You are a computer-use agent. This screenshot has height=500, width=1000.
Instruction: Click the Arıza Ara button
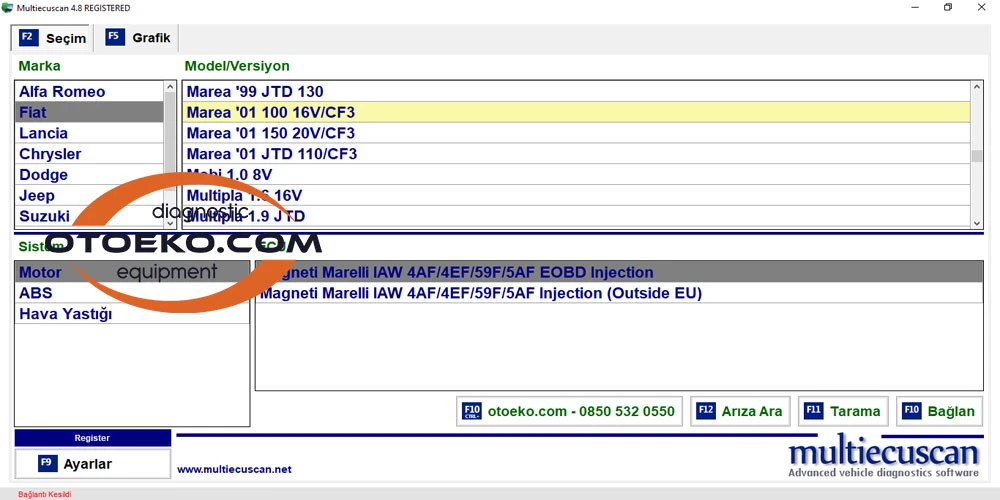click(x=740, y=411)
